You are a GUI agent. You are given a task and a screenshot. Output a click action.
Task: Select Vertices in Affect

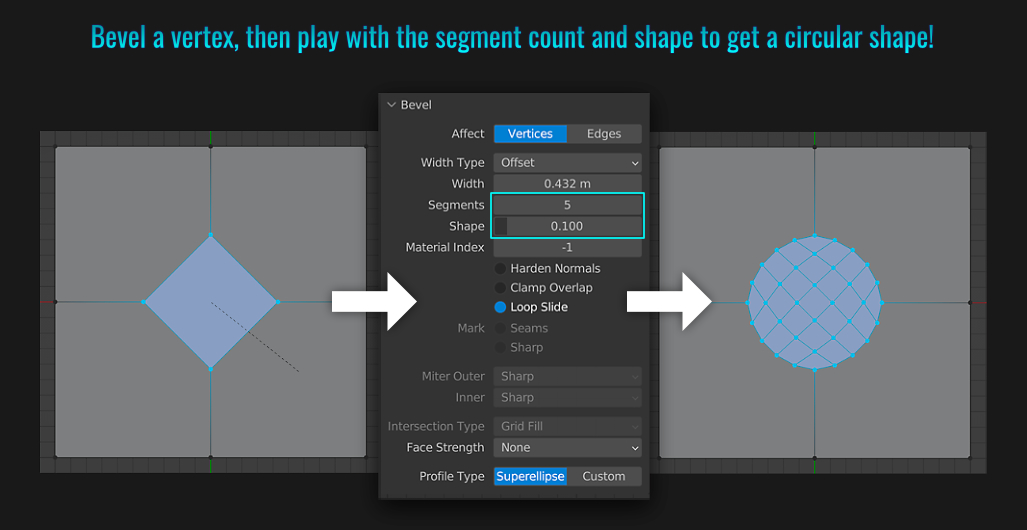[x=530, y=134]
